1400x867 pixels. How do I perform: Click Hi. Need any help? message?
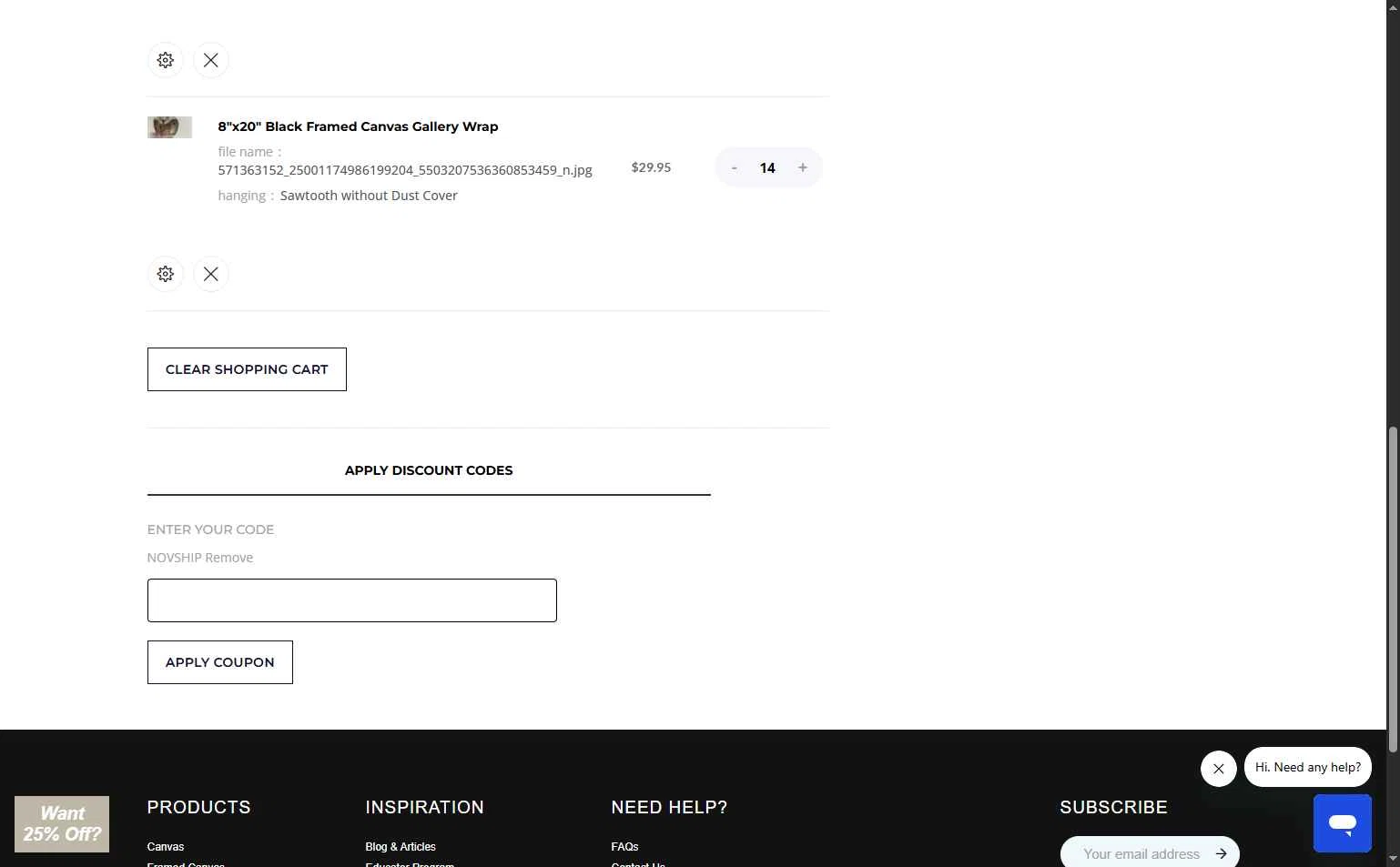click(1308, 767)
